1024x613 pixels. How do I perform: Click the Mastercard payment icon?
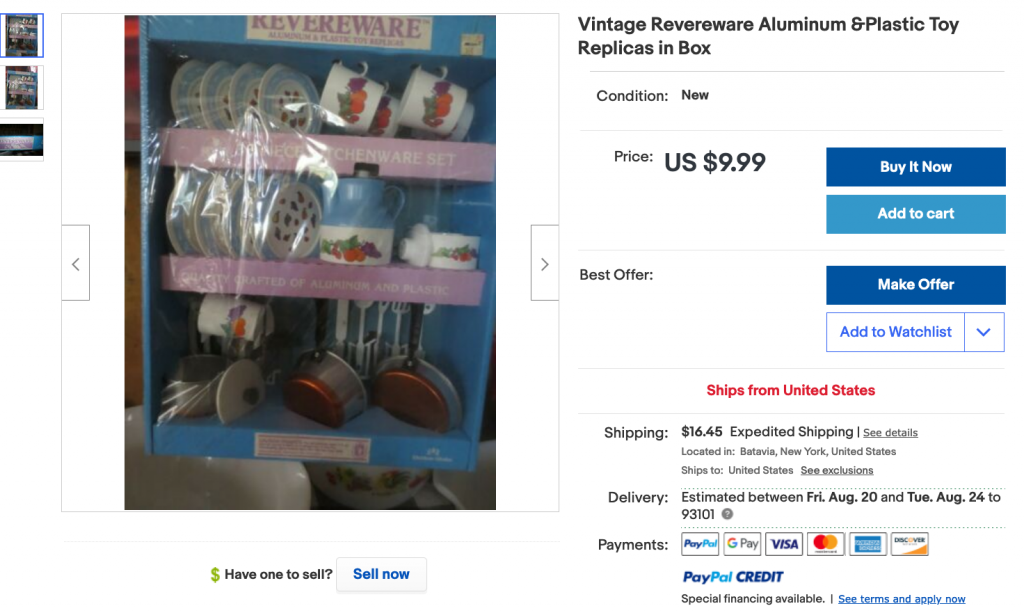coord(825,544)
